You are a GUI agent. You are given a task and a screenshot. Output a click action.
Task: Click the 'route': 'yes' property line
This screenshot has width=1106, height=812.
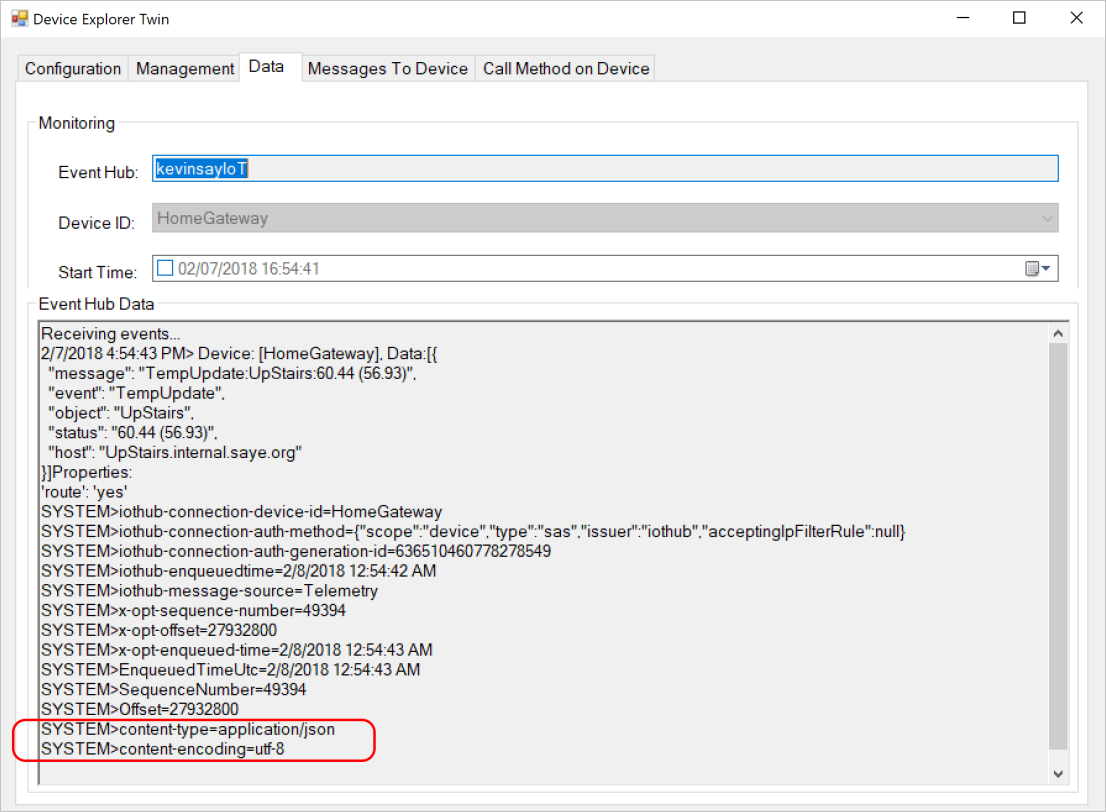84,492
